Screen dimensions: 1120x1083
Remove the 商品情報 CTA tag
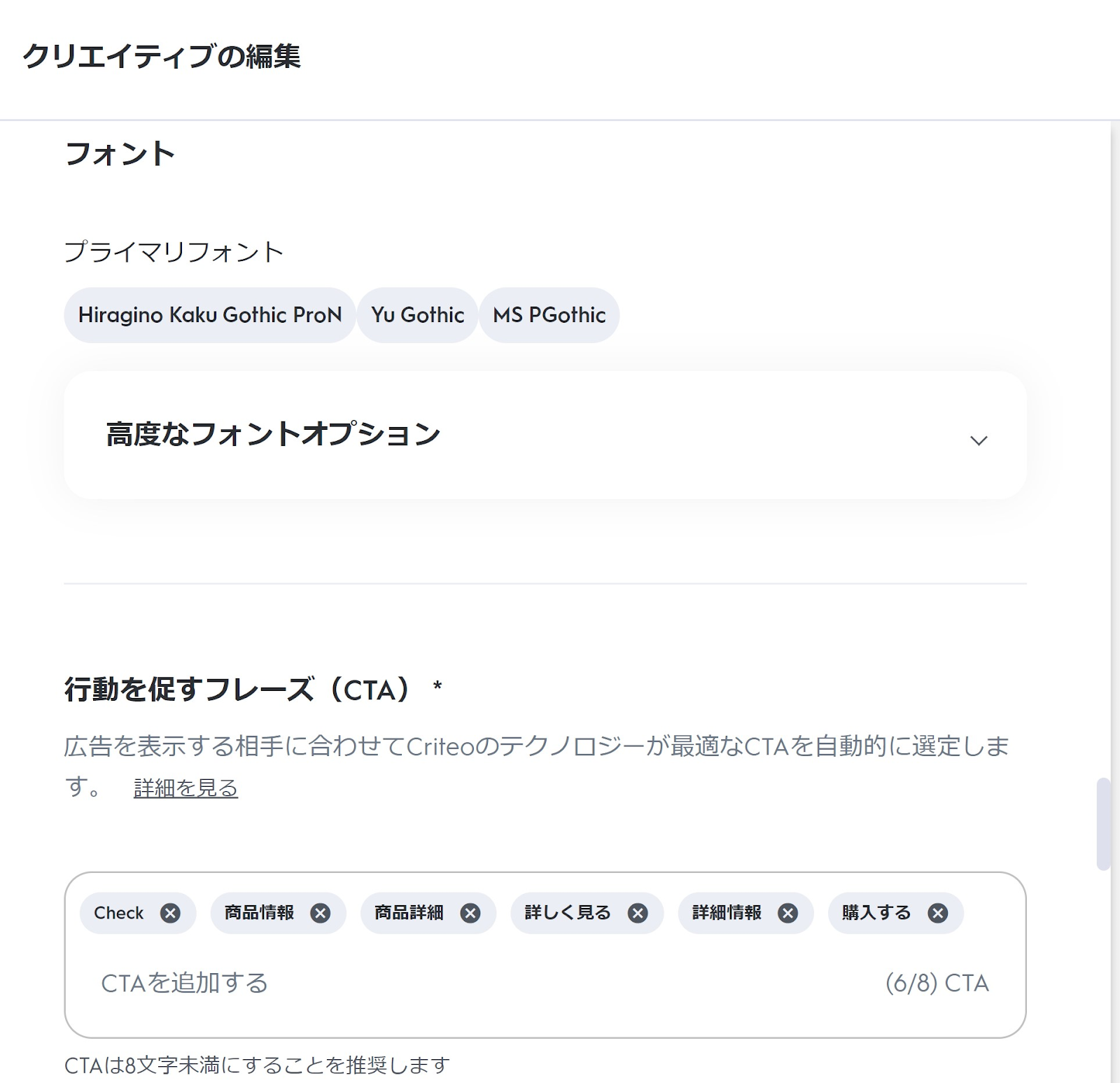click(321, 913)
